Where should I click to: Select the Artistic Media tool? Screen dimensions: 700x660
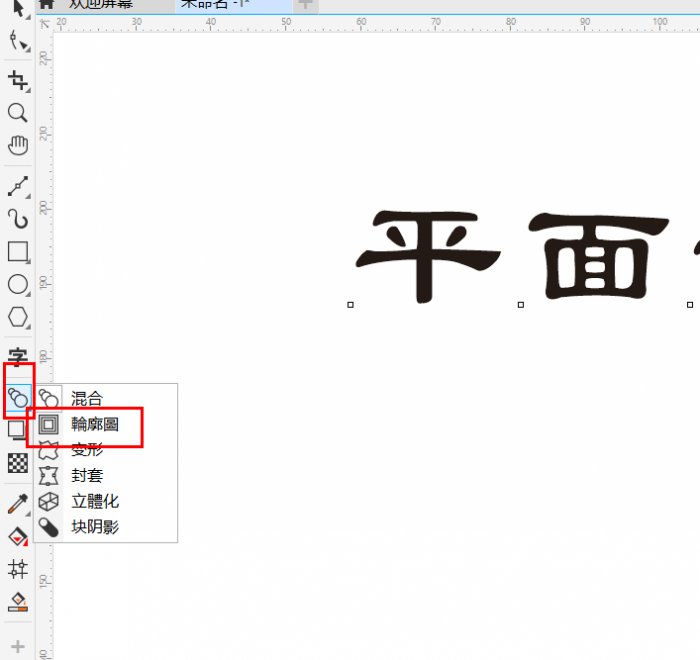click(x=17, y=219)
